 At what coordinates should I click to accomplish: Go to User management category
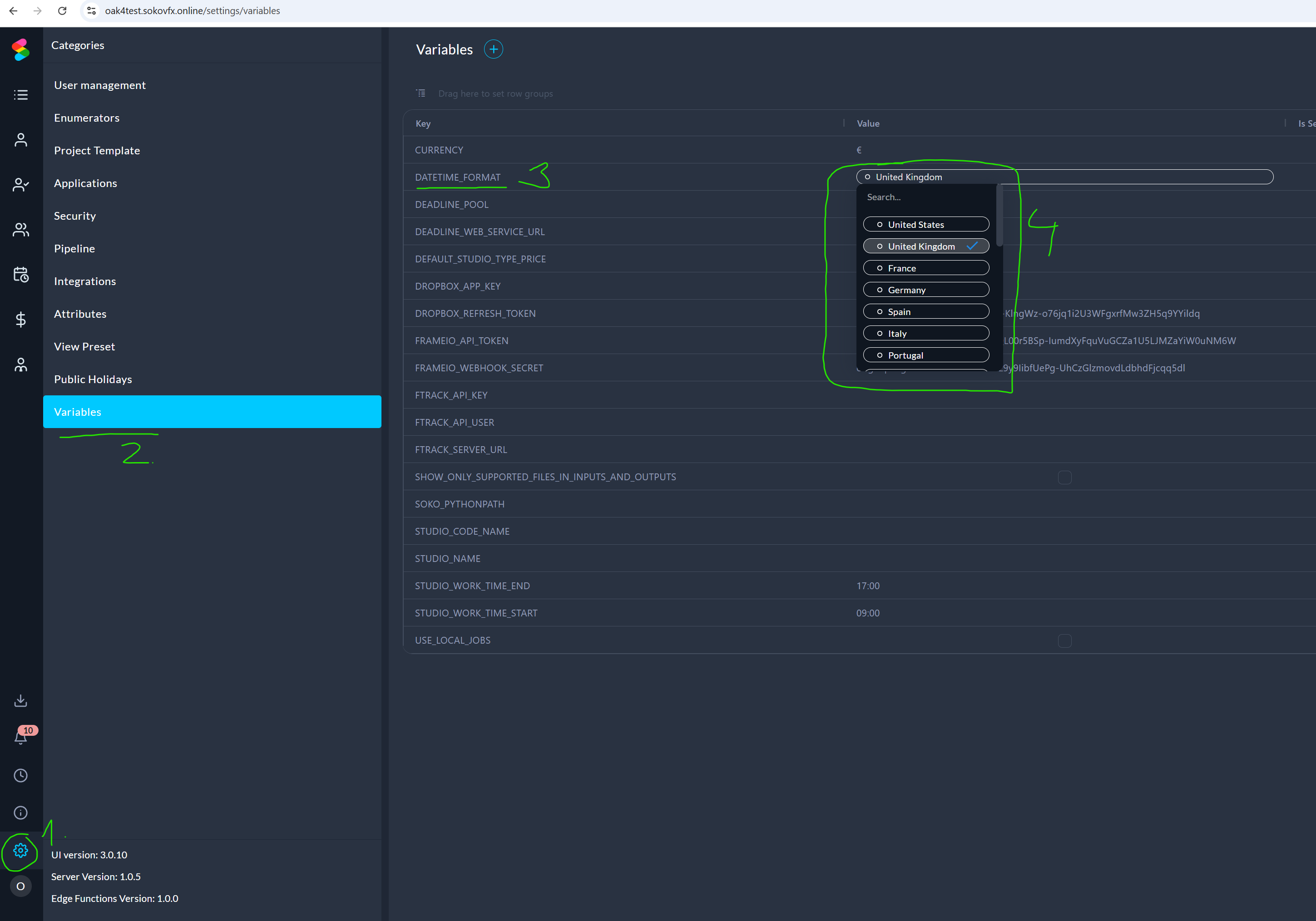[x=100, y=85]
